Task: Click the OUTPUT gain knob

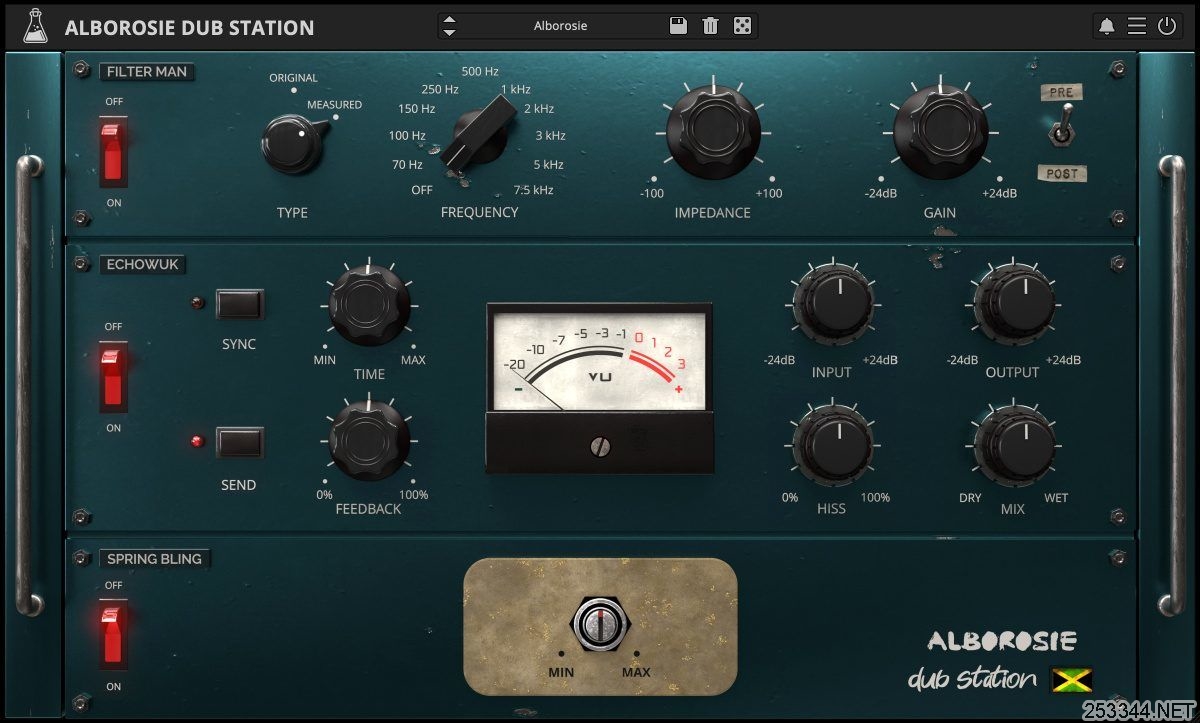Action: 1014,305
